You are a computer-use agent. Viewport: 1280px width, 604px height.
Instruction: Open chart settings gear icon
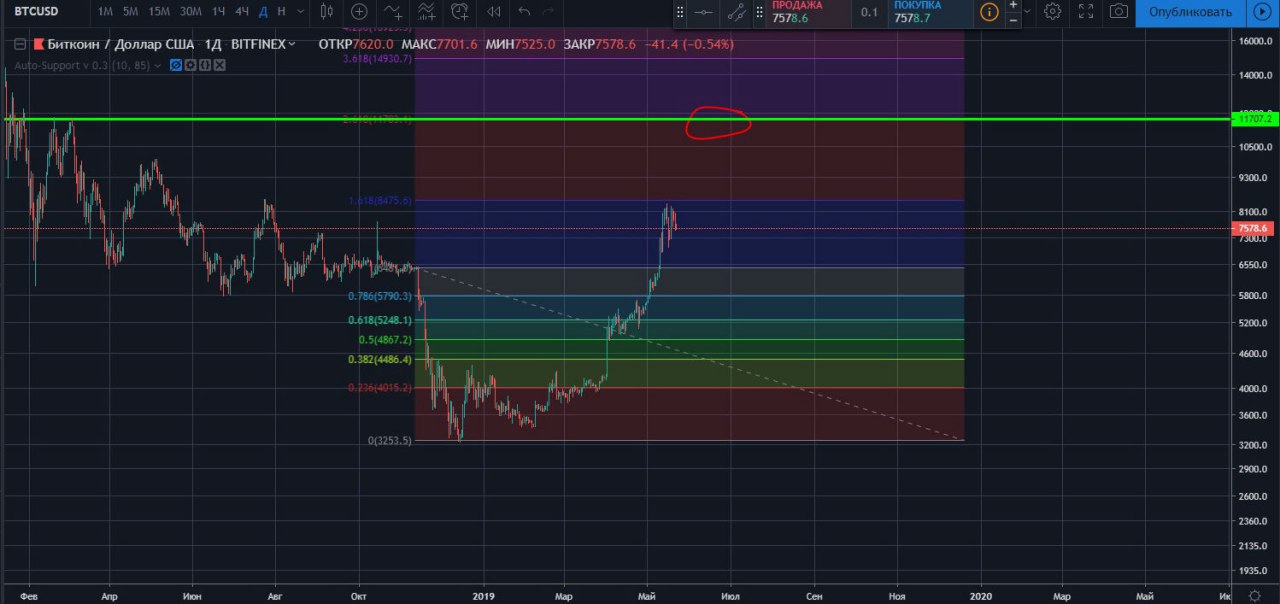click(x=1052, y=11)
